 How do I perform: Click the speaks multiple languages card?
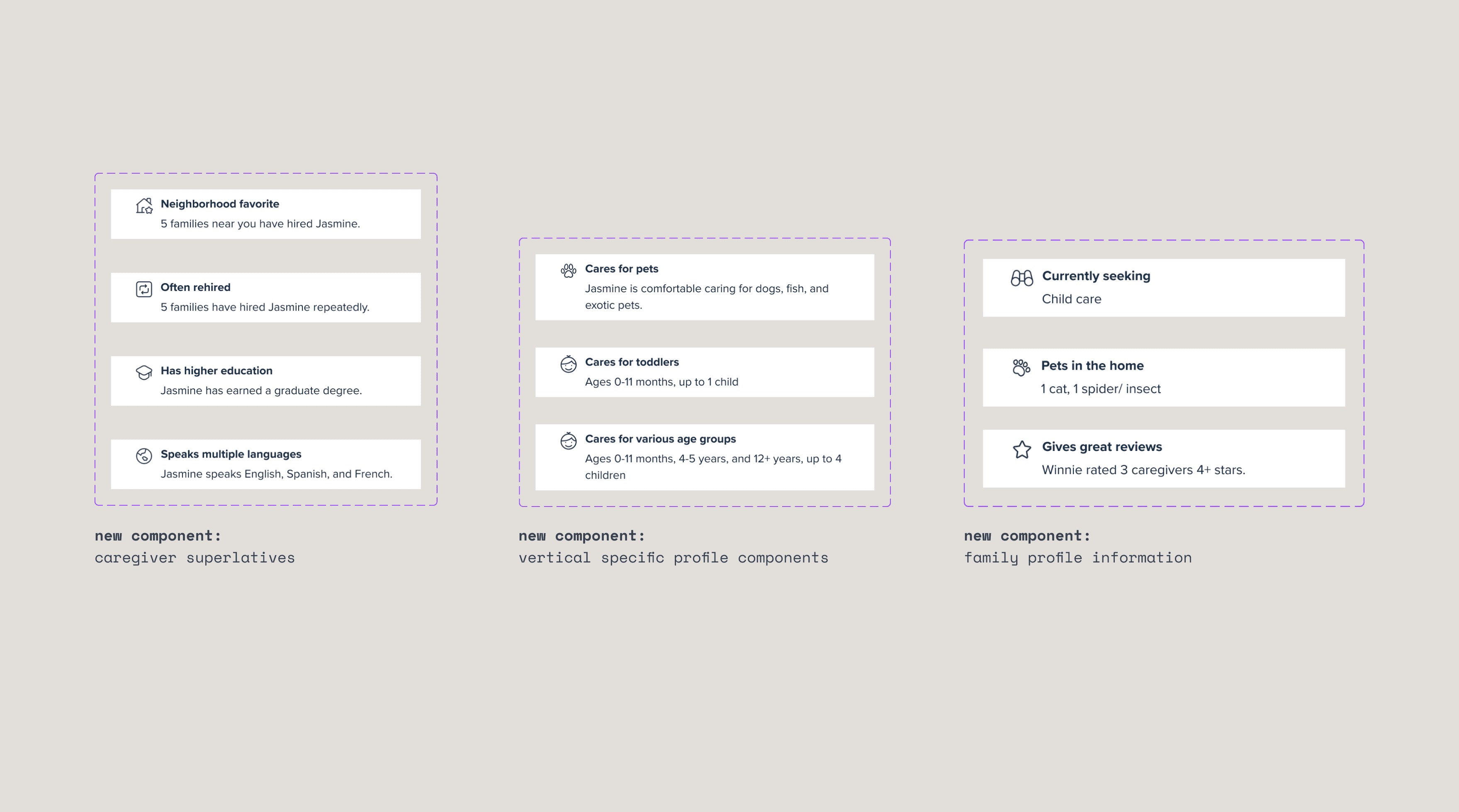point(265,462)
